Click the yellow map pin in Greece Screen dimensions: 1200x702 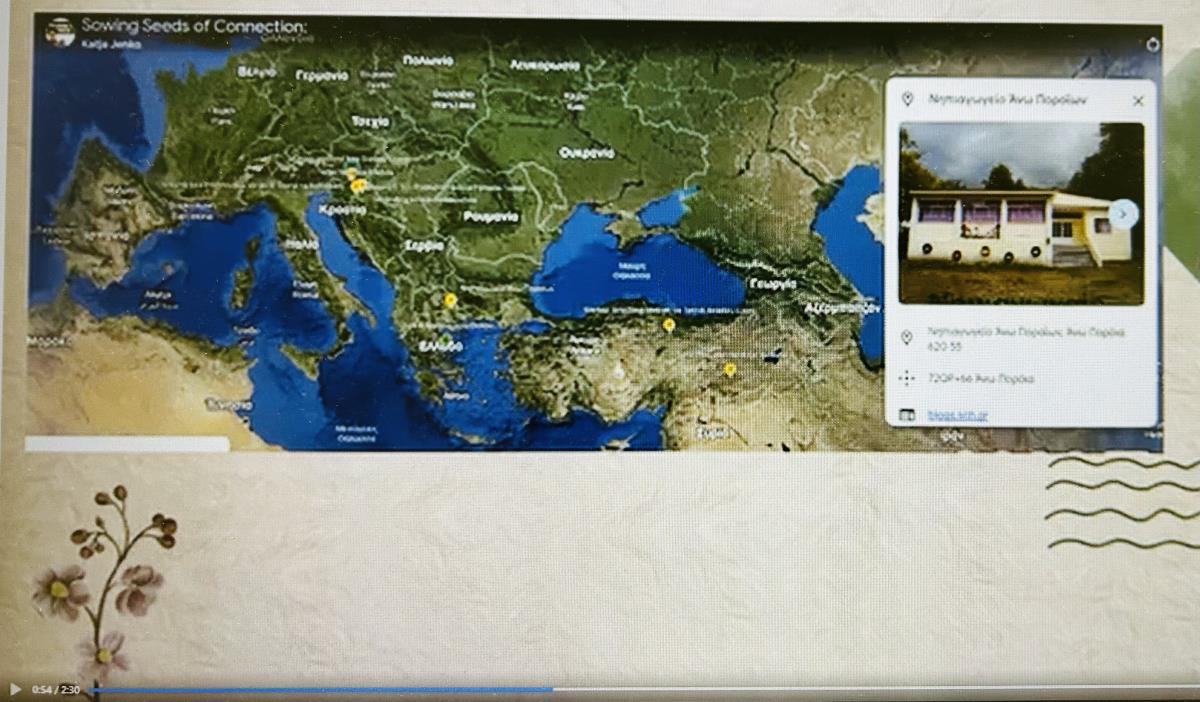point(450,299)
